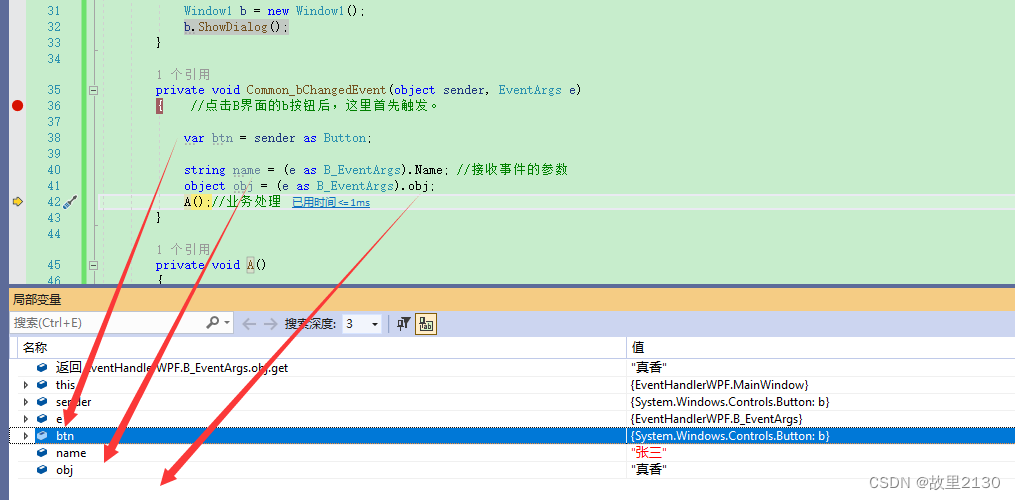Image resolution: width=1015 pixels, height=500 pixels.
Task: Click line number 38 in the gutter
Action: [x=54, y=138]
